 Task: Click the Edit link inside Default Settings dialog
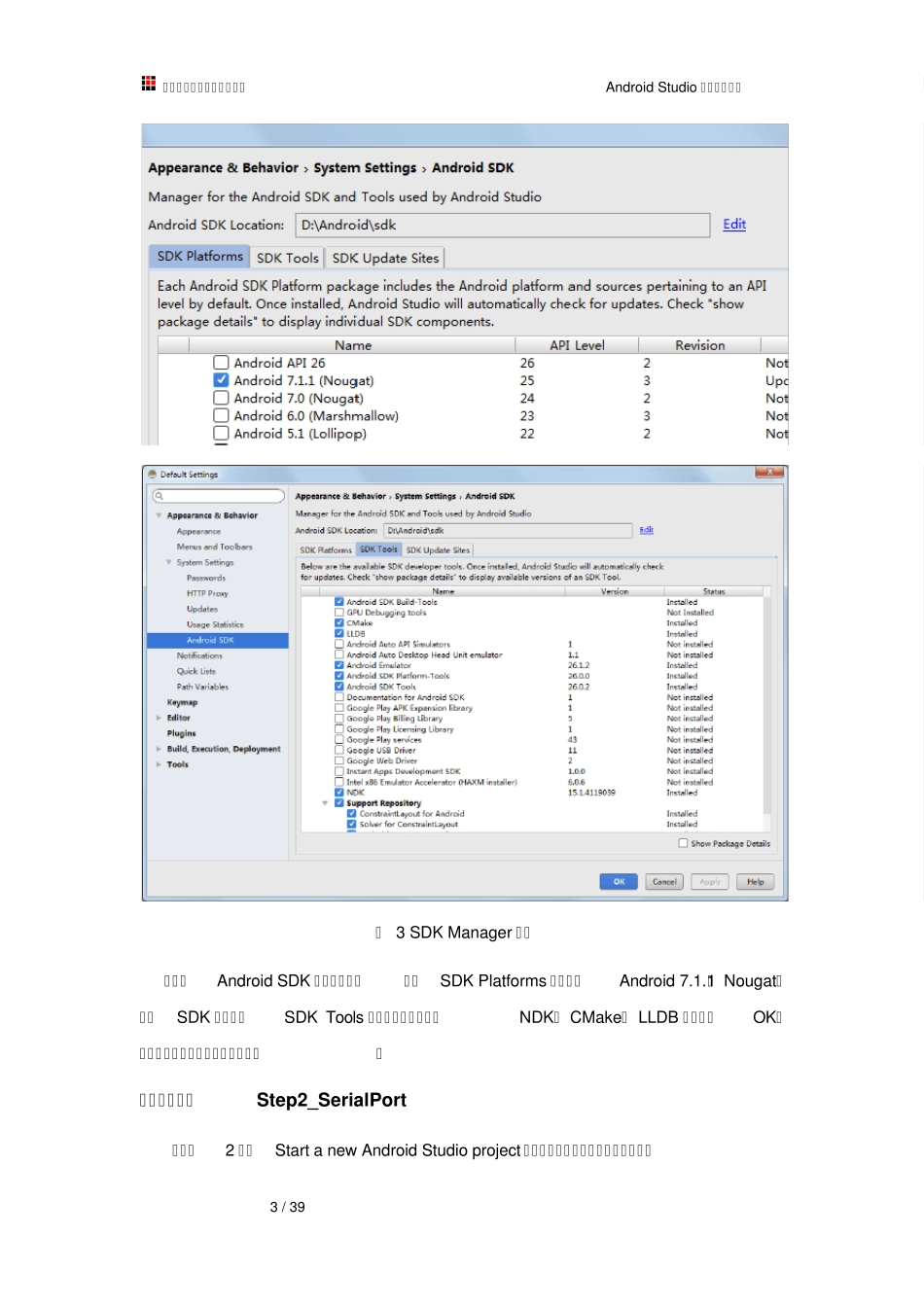tap(647, 530)
